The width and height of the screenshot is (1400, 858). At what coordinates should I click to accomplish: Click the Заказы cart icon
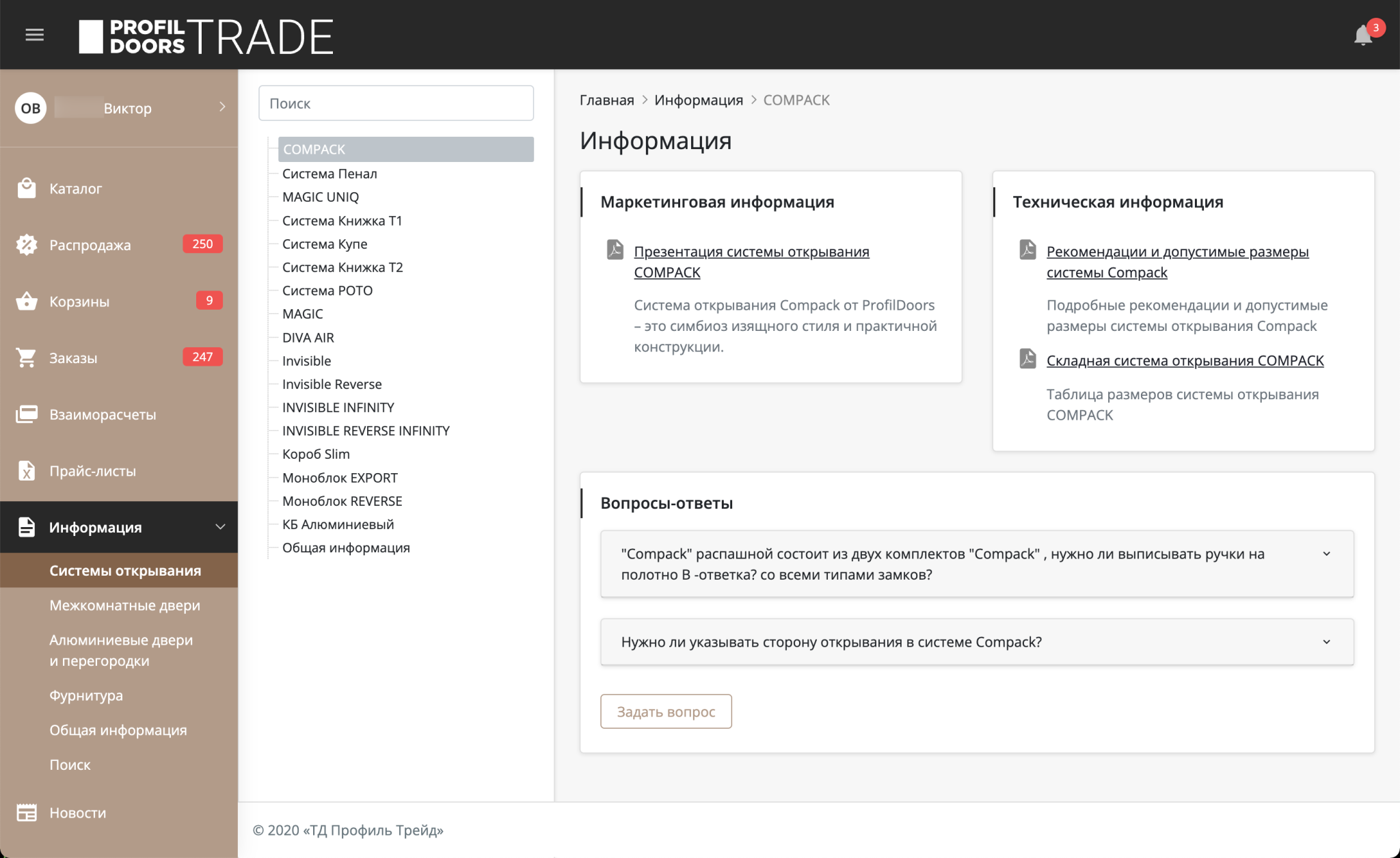point(27,358)
